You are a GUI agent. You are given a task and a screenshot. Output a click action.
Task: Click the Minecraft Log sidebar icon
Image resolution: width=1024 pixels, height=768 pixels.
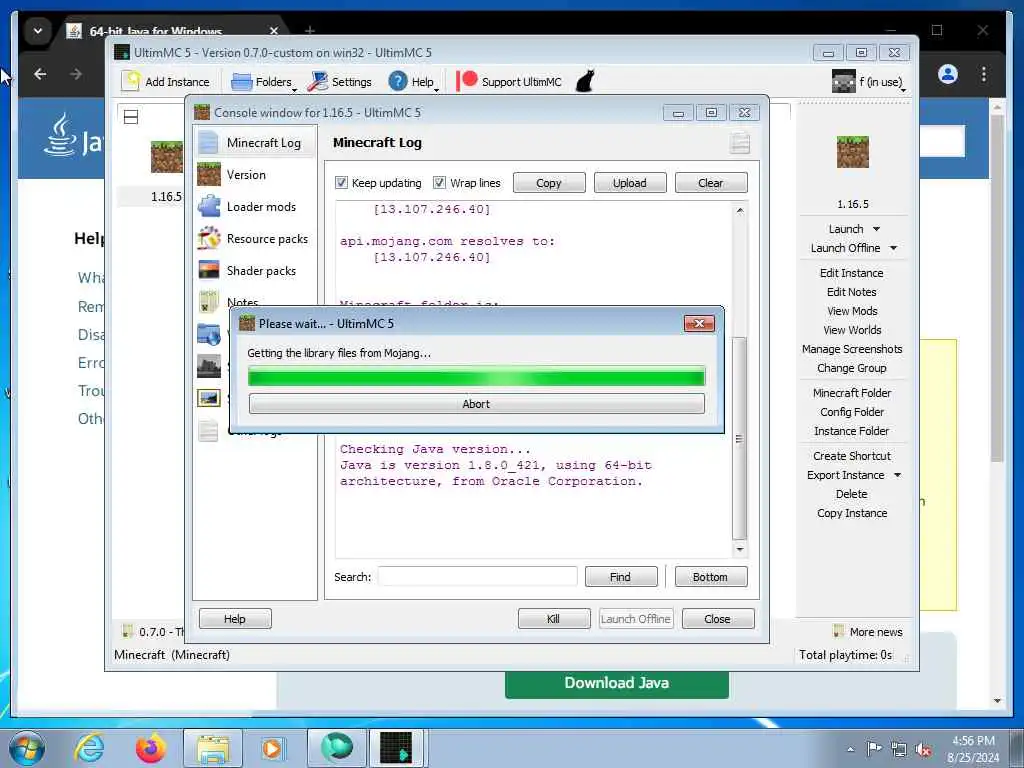click(x=208, y=142)
